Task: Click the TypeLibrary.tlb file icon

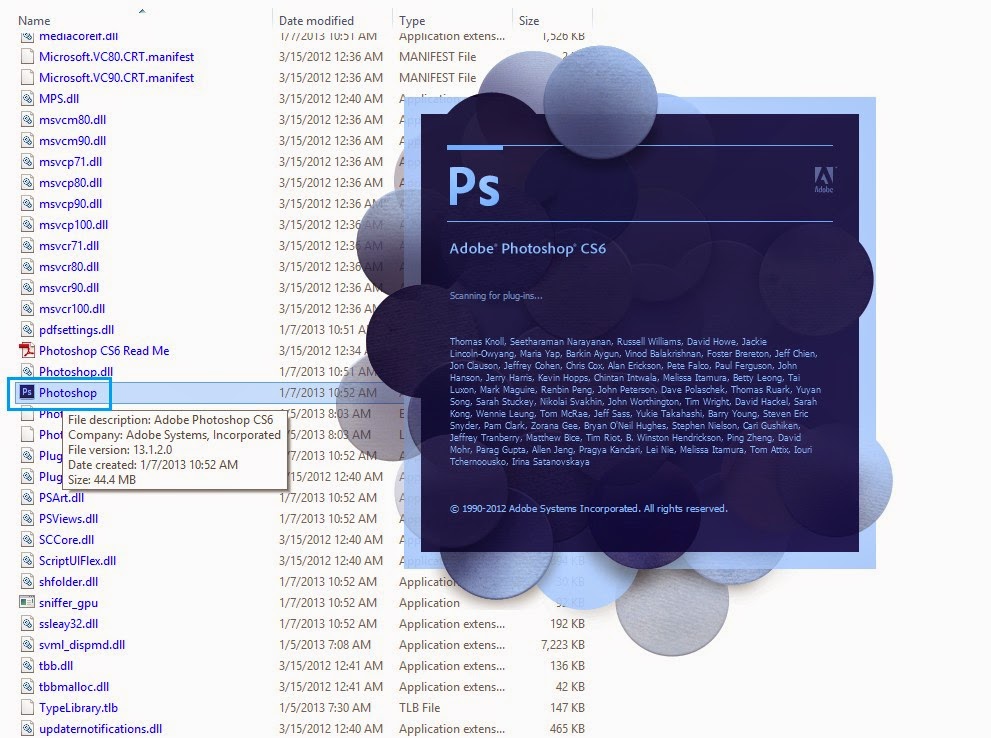Action: tap(27, 708)
